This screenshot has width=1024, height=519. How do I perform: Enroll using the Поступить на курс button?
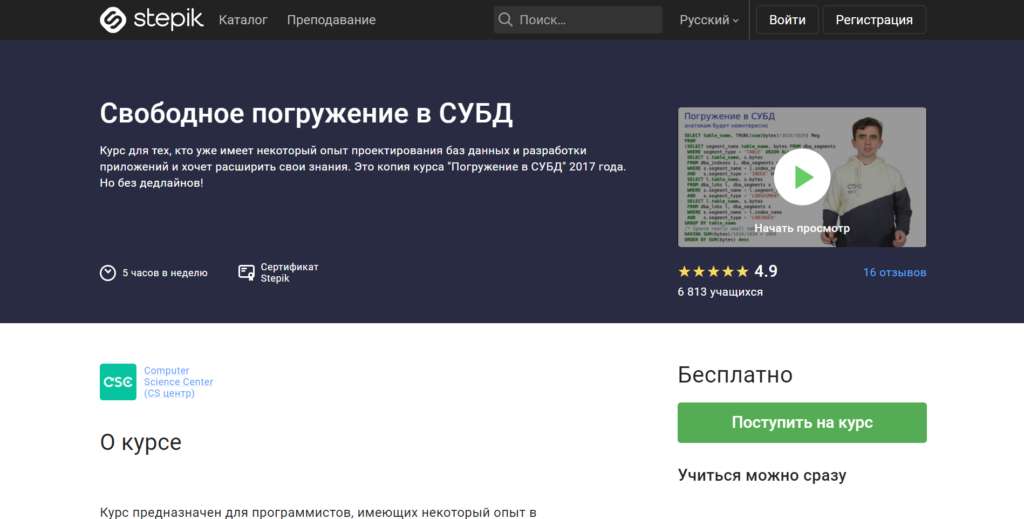[x=802, y=422]
